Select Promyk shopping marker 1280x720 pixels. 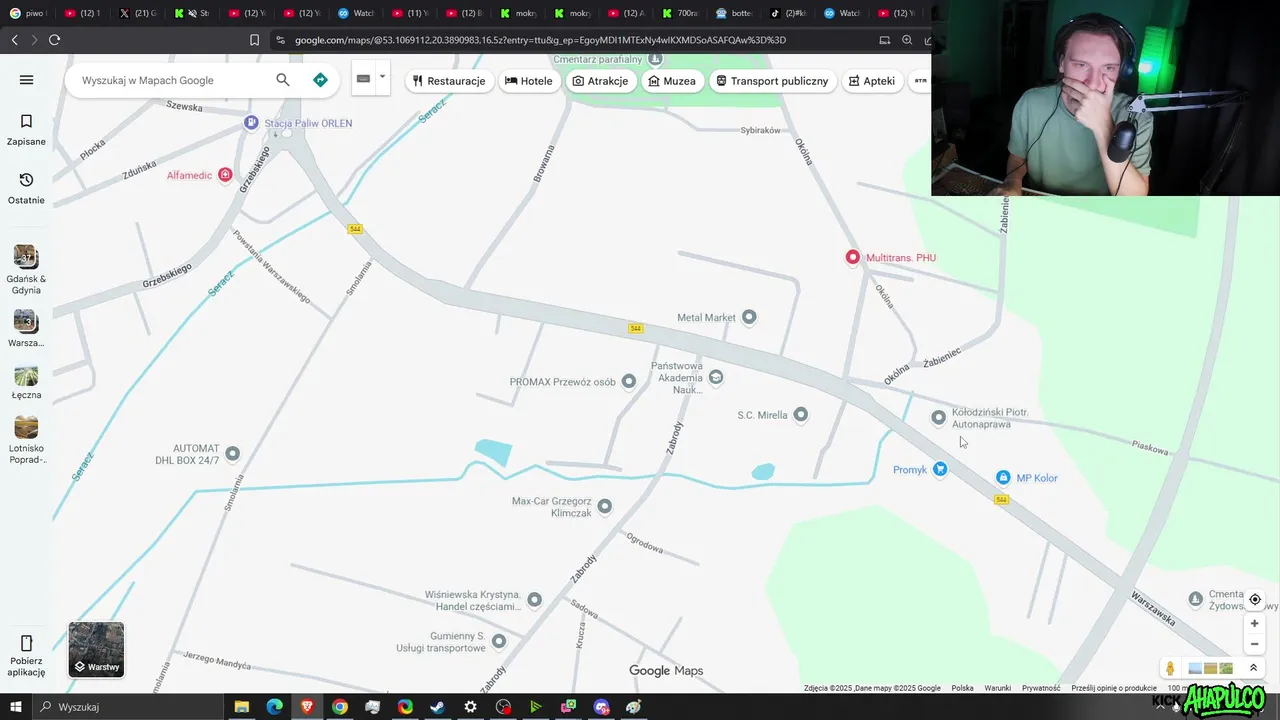[940, 469]
